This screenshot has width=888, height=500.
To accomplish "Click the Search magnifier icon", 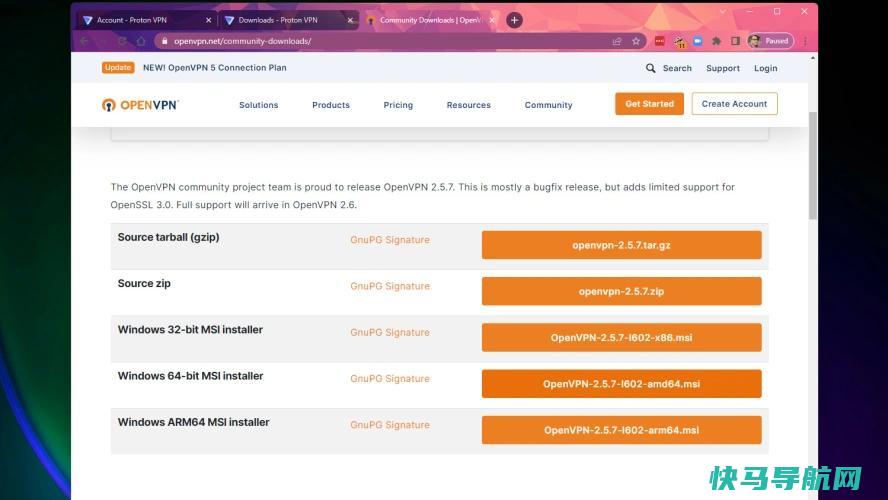I will coord(651,68).
